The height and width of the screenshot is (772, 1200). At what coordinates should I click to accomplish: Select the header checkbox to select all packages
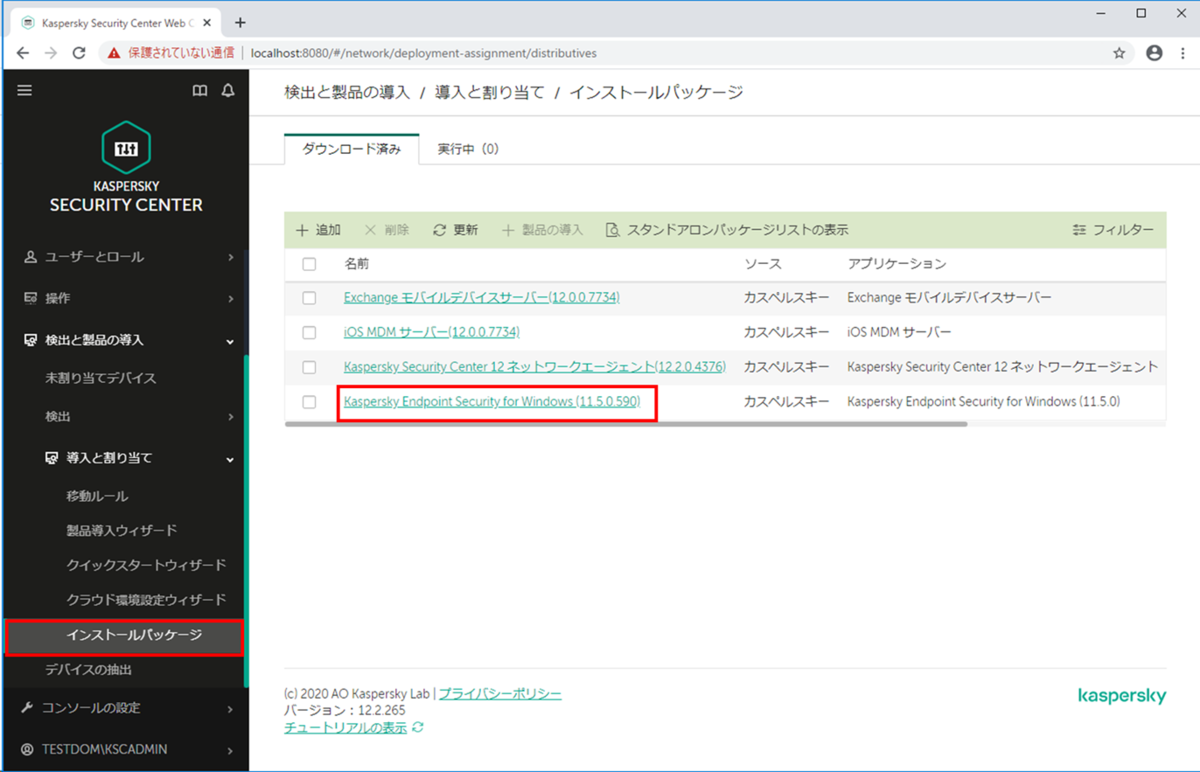[309, 263]
